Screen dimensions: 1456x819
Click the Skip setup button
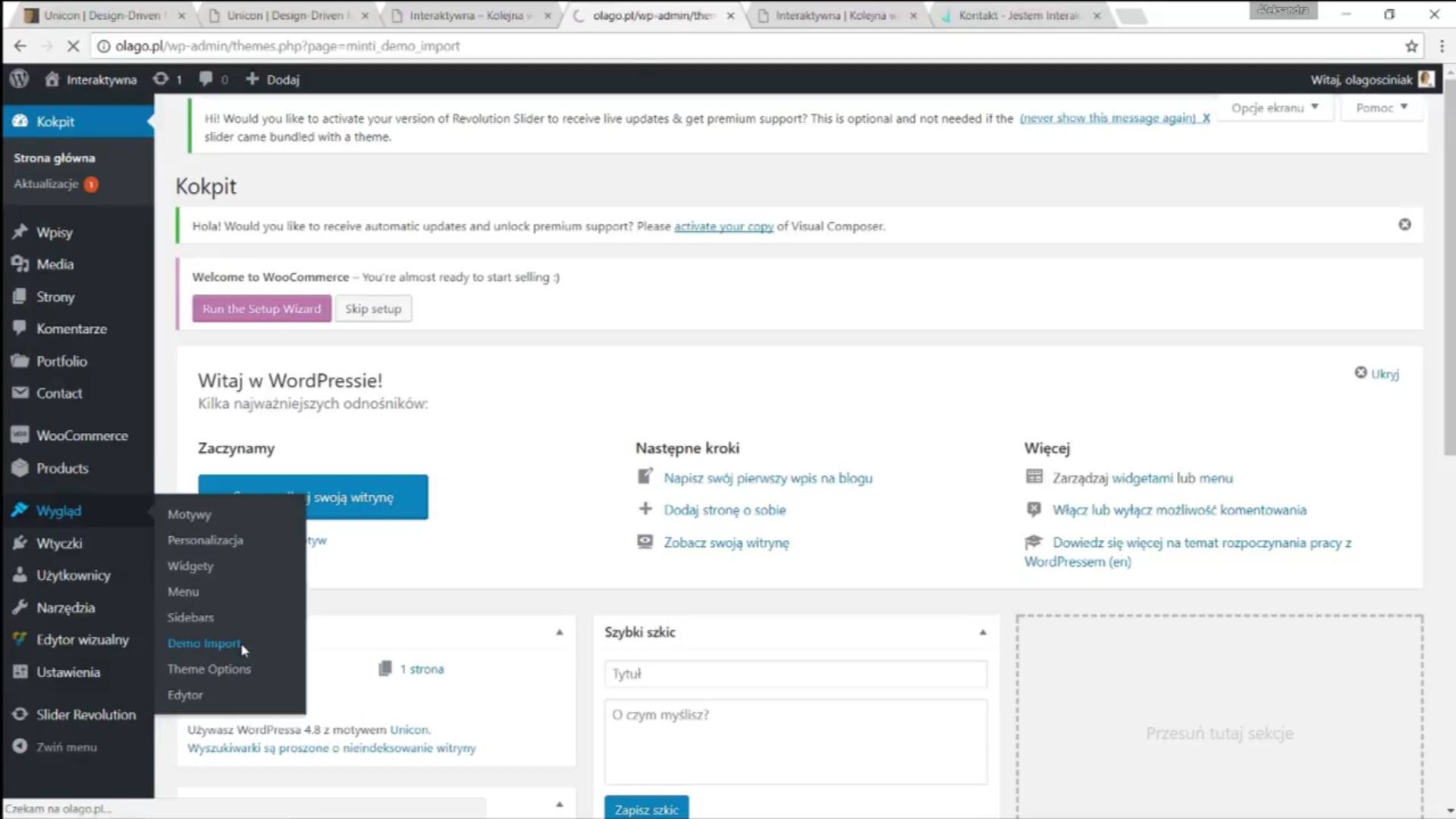pyautogui.click(x=373, y=309)
